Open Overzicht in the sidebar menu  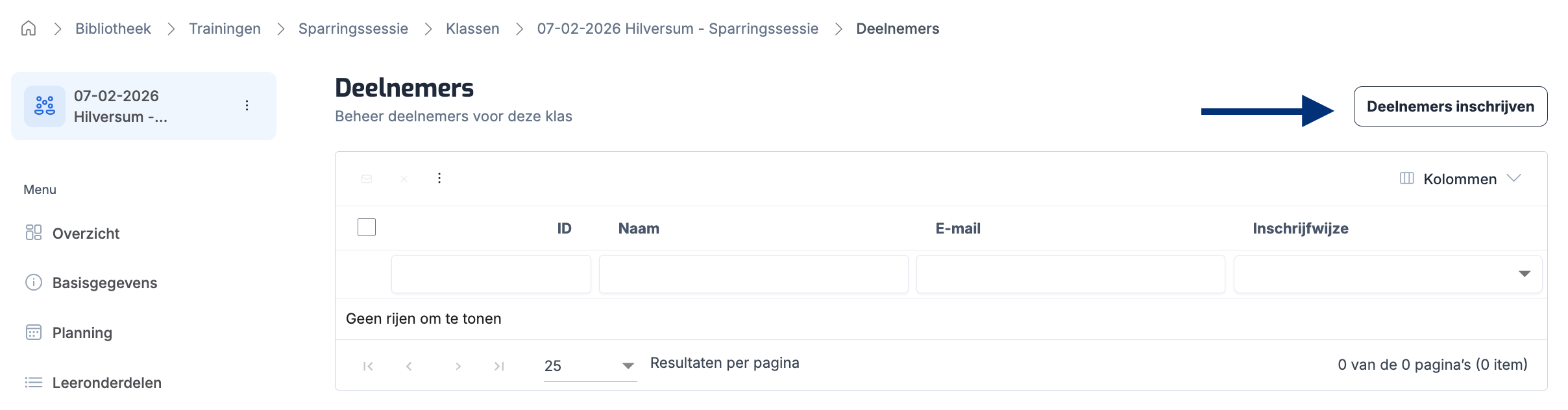tap(86, 234)
